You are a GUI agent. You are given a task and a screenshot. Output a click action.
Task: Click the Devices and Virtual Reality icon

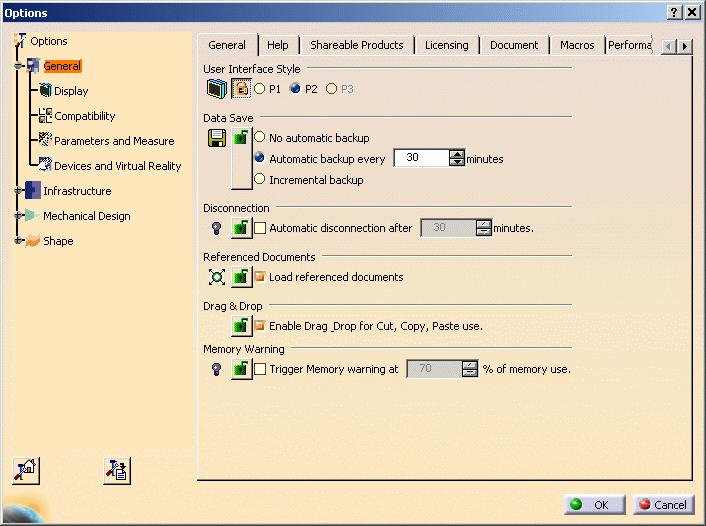point(45,165)
